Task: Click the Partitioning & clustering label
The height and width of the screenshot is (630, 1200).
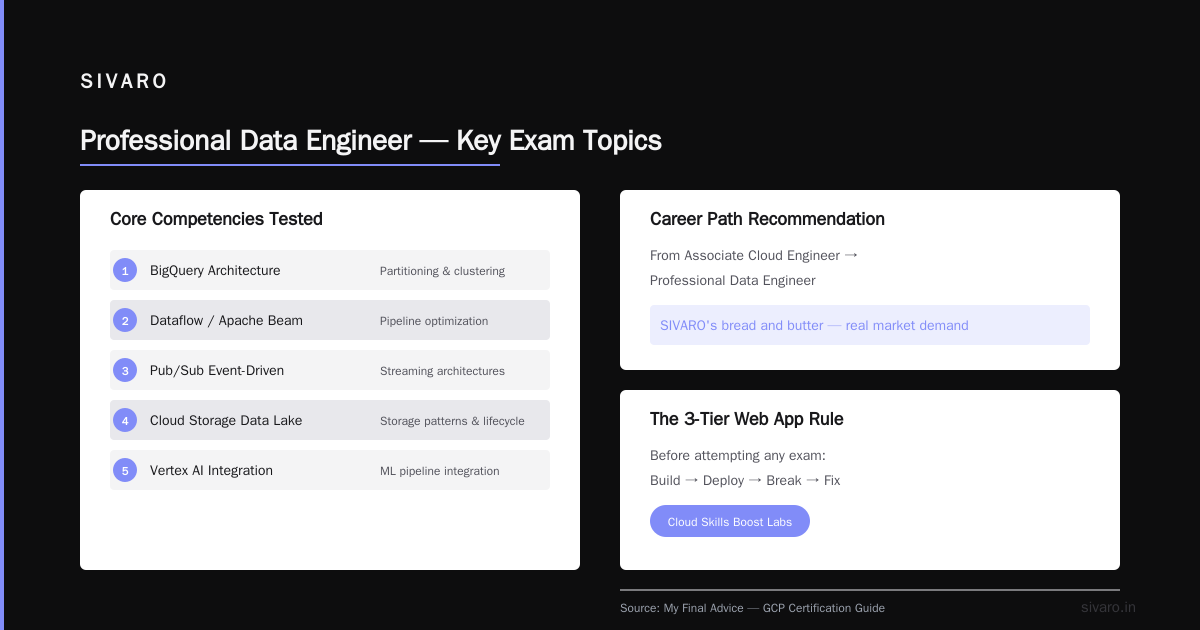Action: point(442,271)
